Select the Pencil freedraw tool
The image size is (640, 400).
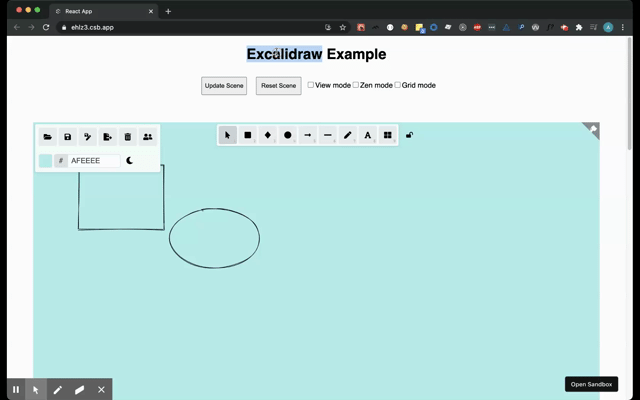tap(347, 135)
